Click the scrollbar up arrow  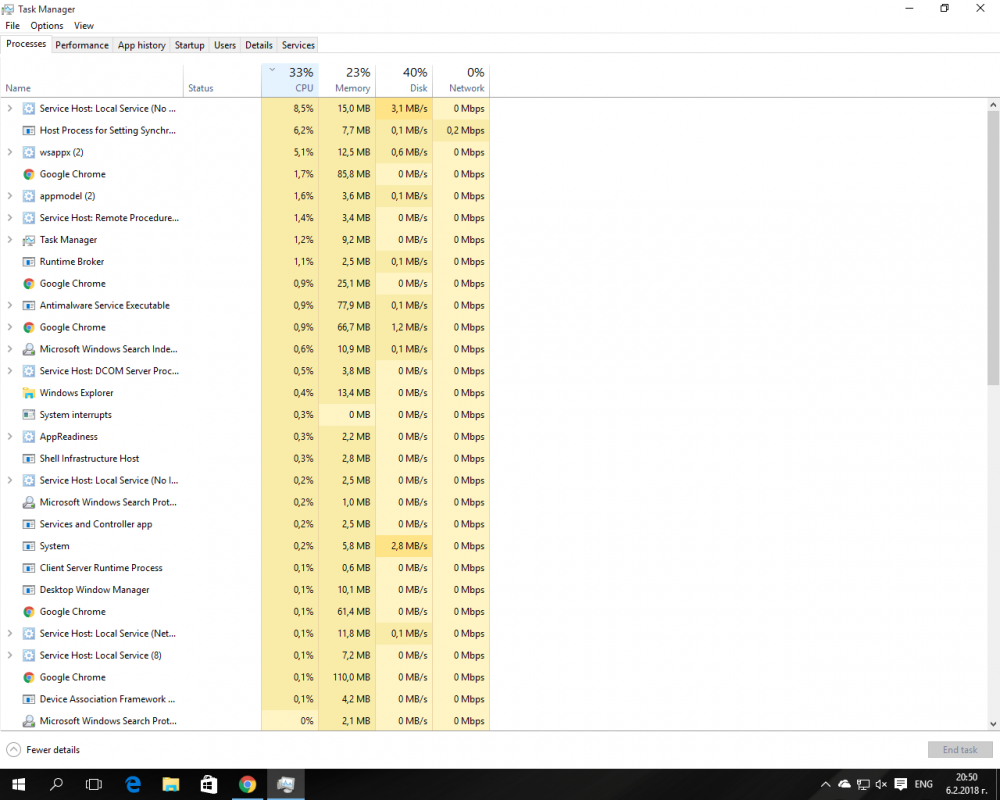tap(993, 105)
